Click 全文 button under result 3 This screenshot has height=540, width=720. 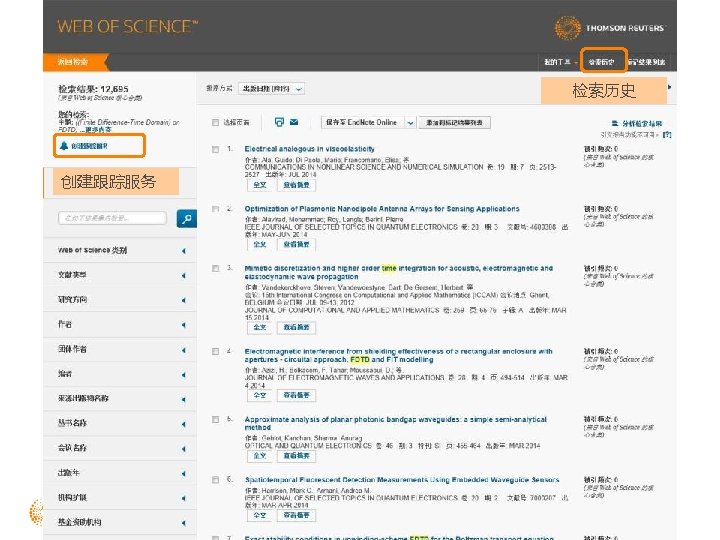click(260, 327)
